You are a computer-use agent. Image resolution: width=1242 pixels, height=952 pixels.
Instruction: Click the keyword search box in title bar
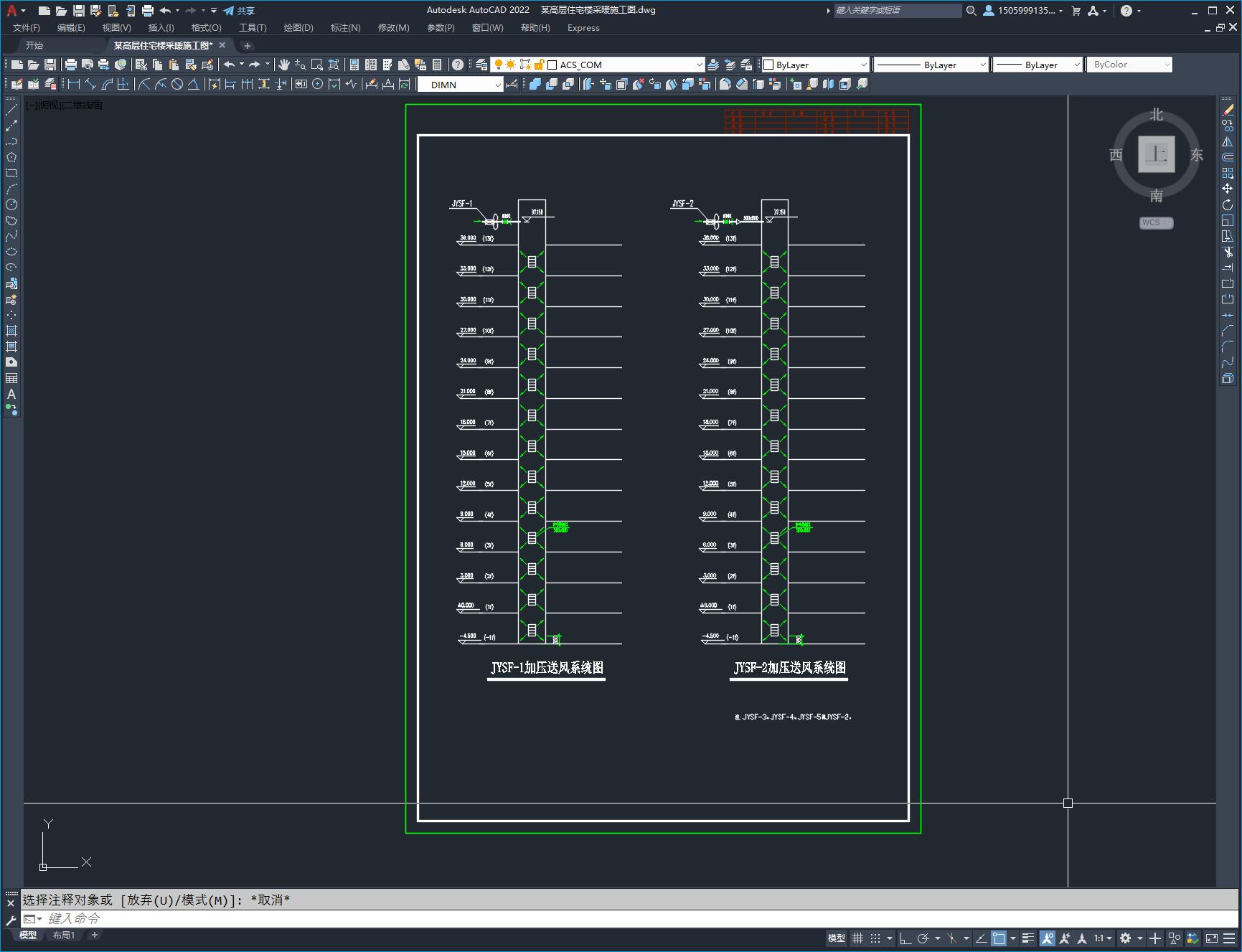[x=897, y=11]
